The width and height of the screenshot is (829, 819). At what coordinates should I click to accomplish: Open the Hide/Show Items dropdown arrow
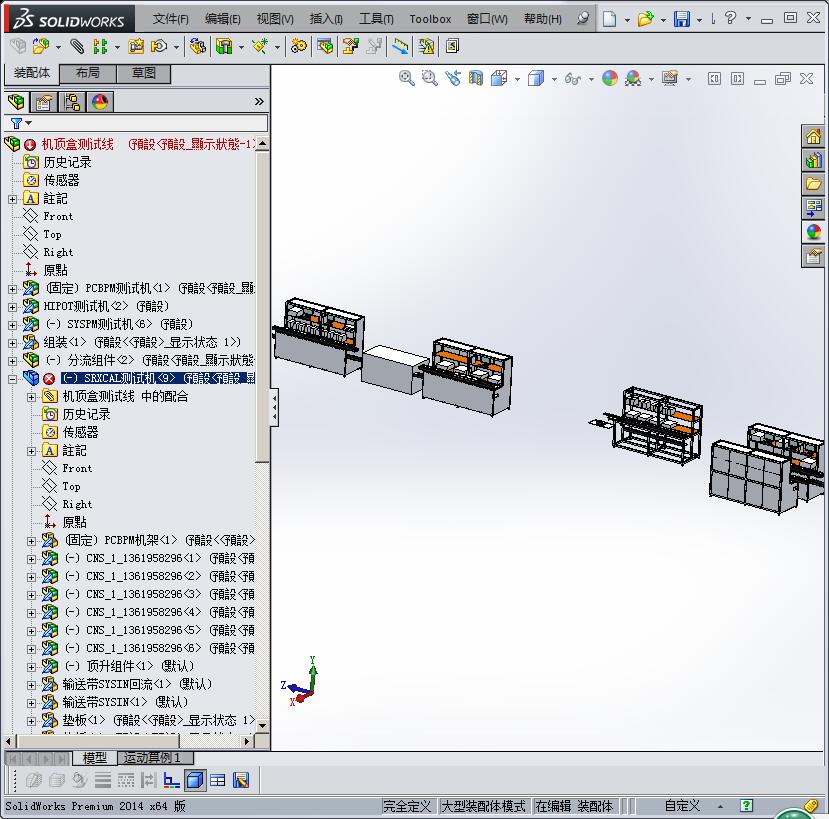(x=592, y=79)
